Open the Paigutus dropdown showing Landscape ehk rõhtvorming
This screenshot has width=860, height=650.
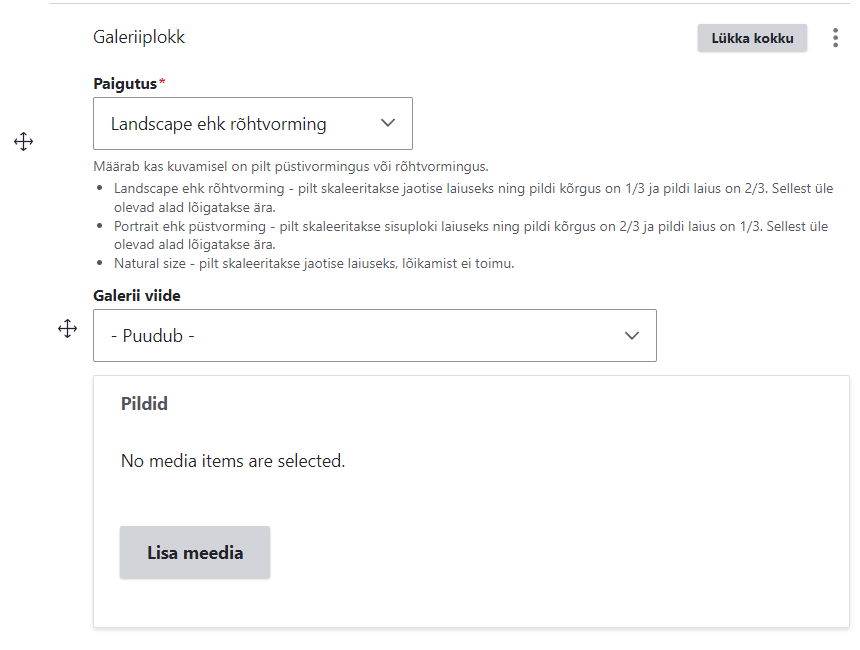(230, 124)
